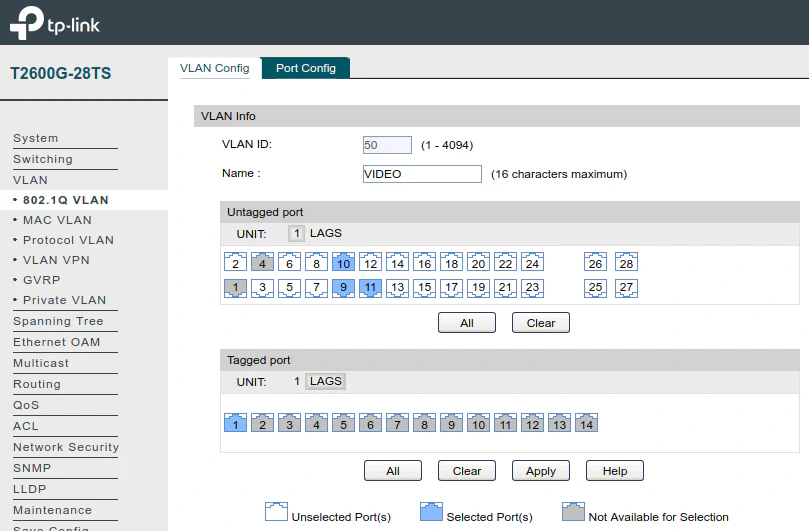The height and width of the screenshot is (531, 809).
Task: Expand ACL sidebar menu
Action: point(26,426)
